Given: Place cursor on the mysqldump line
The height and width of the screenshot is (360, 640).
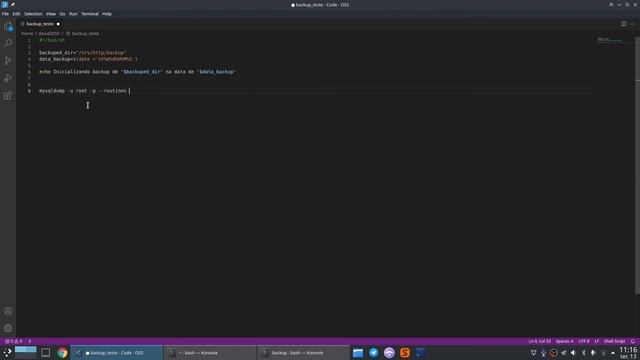Looking at the screenshot, I should [83, 91].
